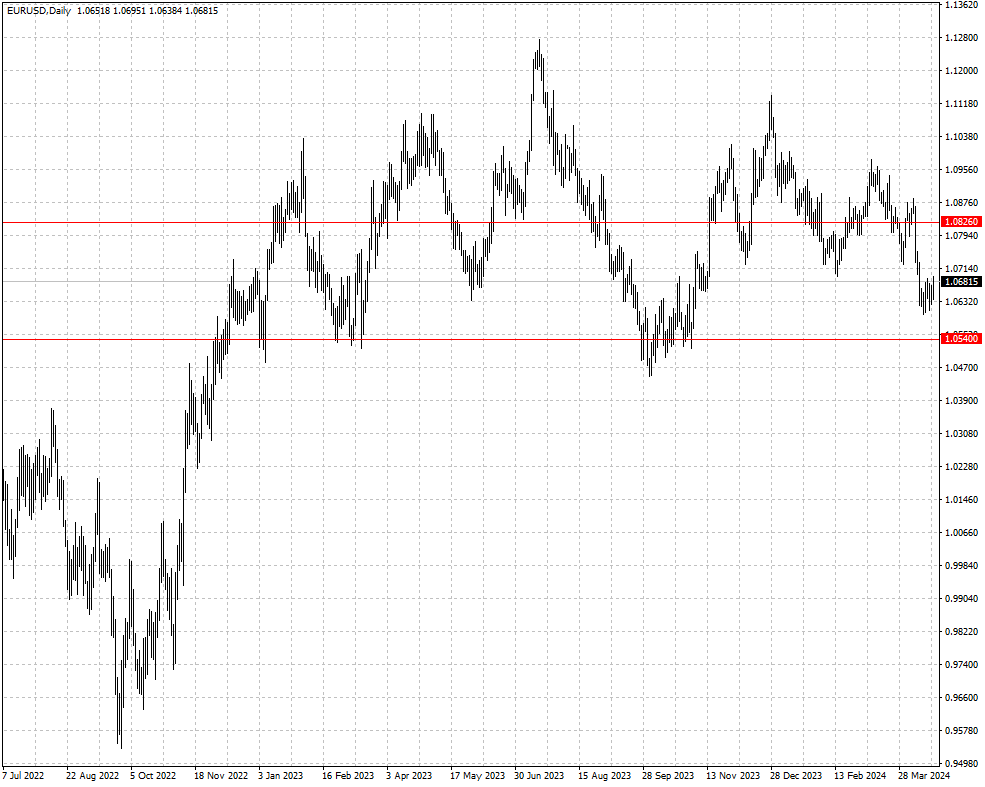The height and width of the screenshot is (787, 985).
Task: Click the 0.99040 price scale label
Action: tap(961, 598)
